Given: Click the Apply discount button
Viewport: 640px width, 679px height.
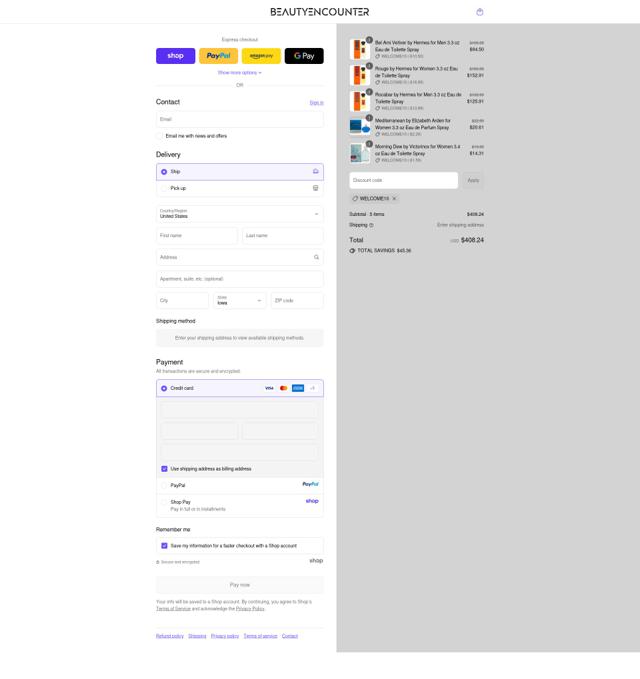Looking at the screenshot, I should tap(473, 180).
